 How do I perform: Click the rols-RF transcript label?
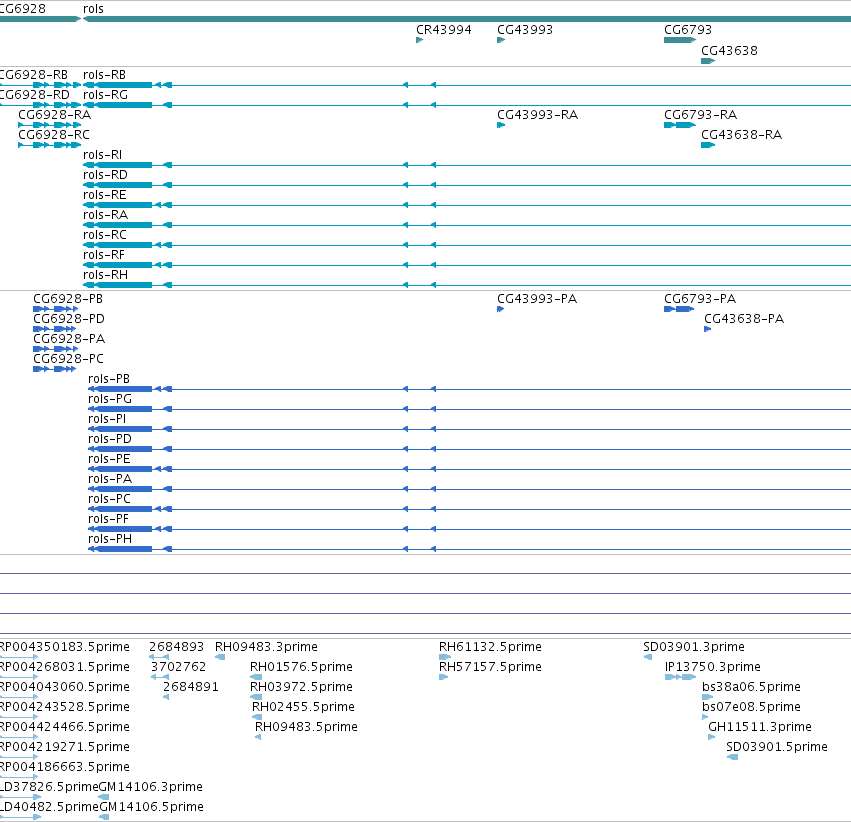pyautogui.click(x=104, y=254)
